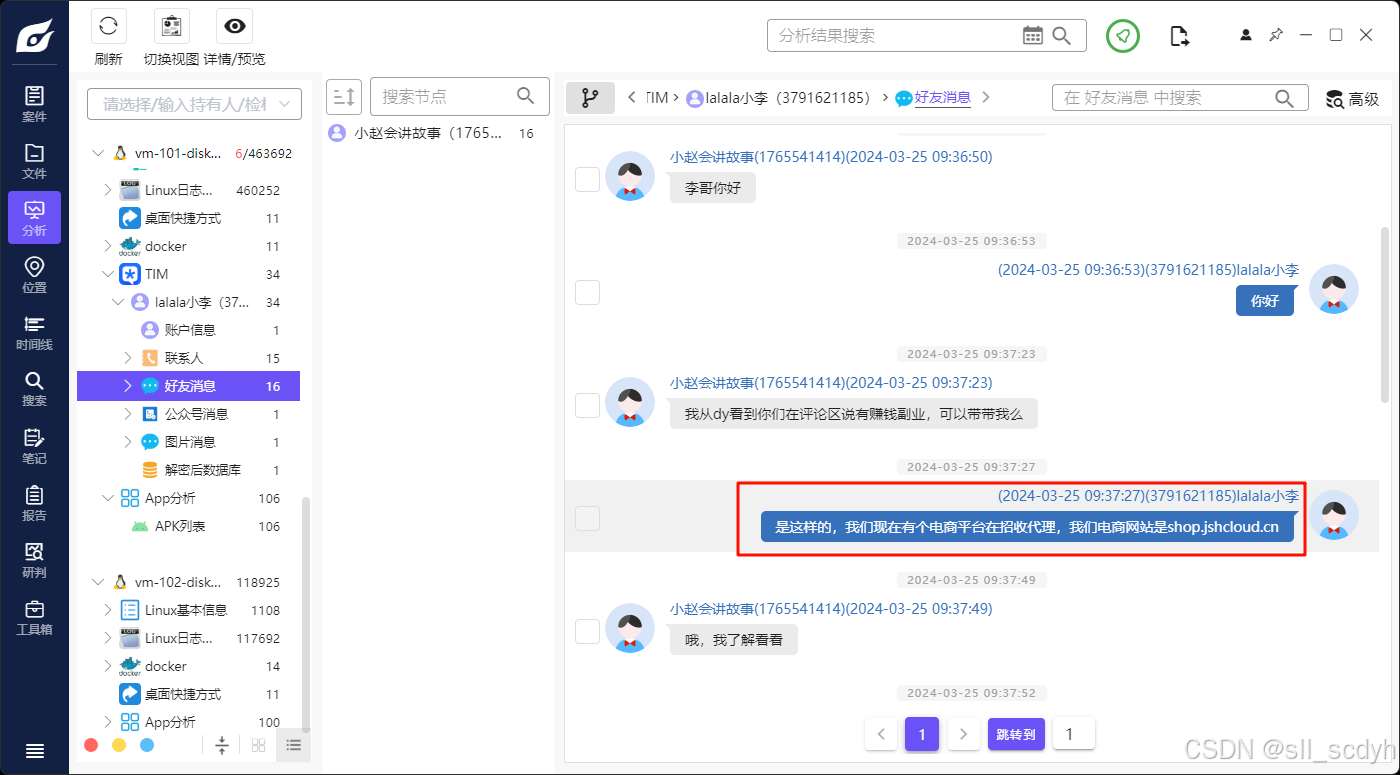Click the 刷新 refresh icon

109,27
